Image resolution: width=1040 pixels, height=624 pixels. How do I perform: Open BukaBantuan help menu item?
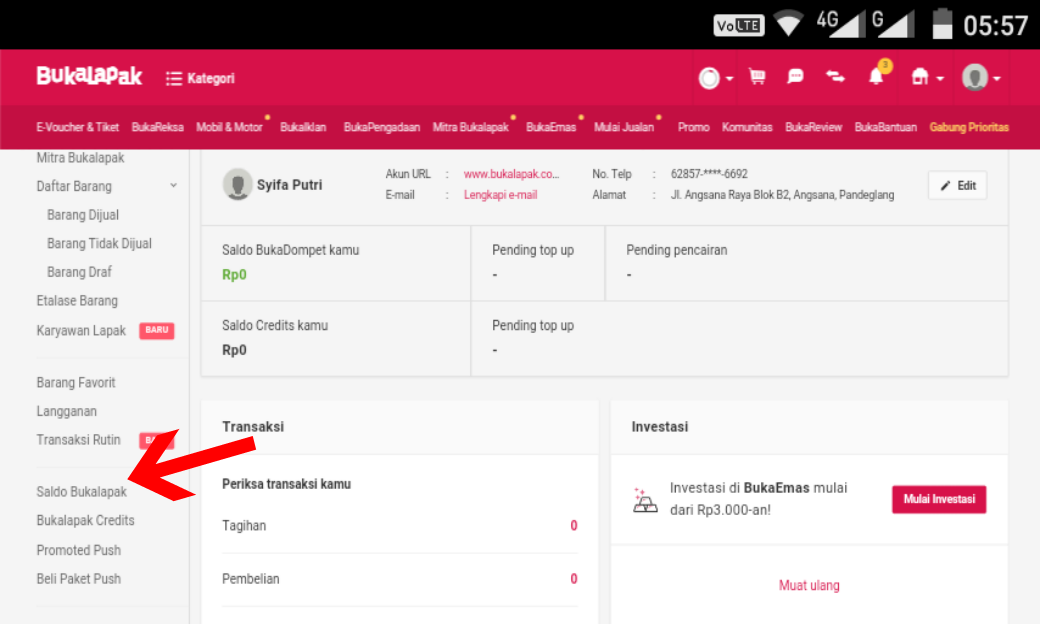pyautogui.click(x=886, y=127)
